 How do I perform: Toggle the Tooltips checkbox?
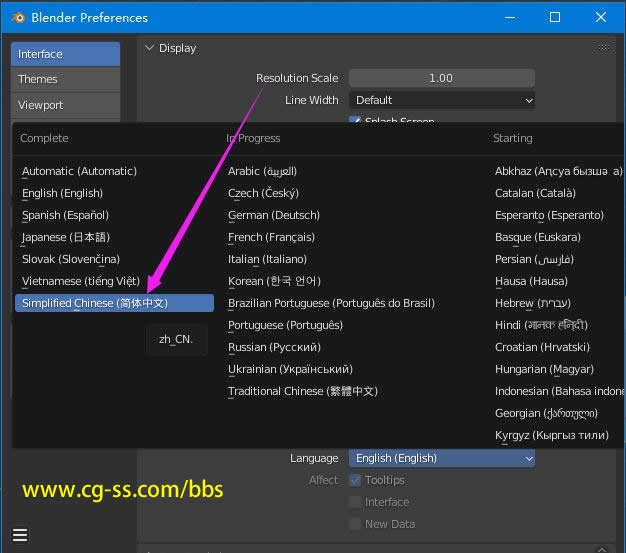click(x=356, y=481)
